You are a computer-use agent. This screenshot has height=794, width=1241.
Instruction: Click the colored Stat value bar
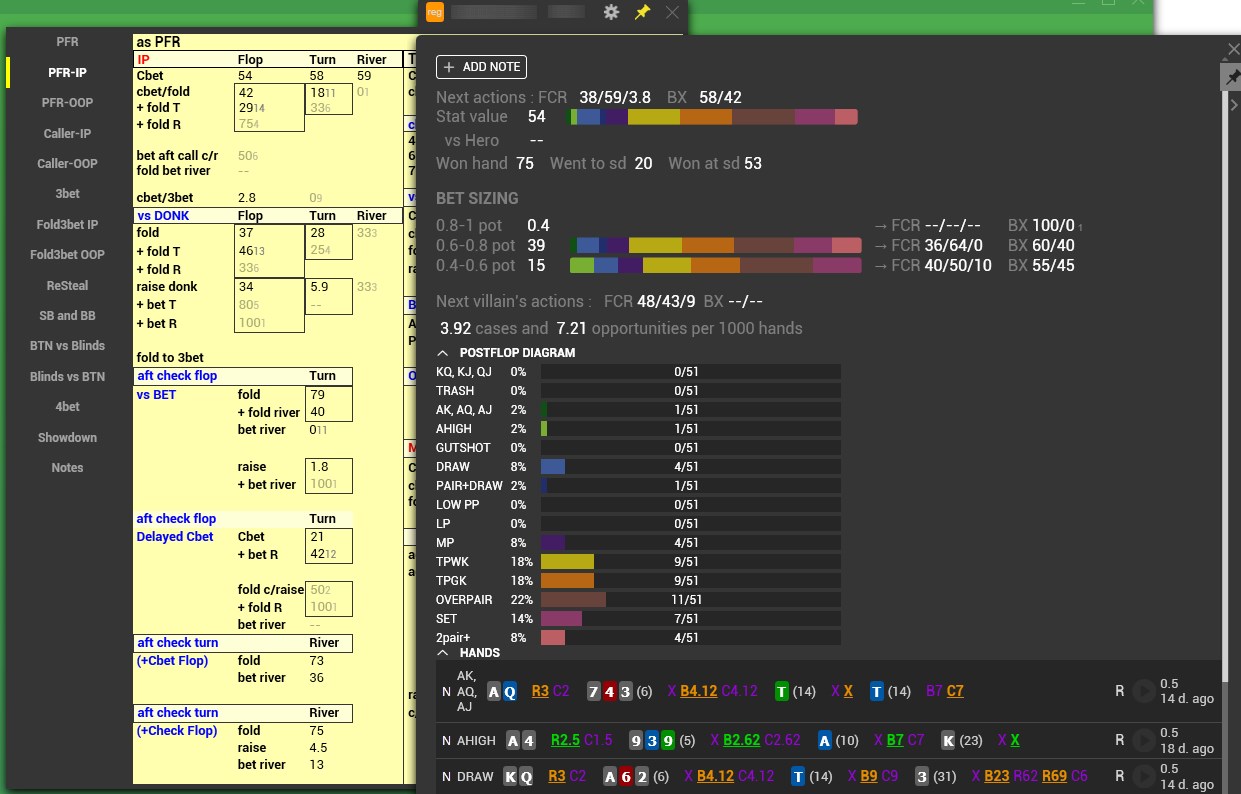715,116
